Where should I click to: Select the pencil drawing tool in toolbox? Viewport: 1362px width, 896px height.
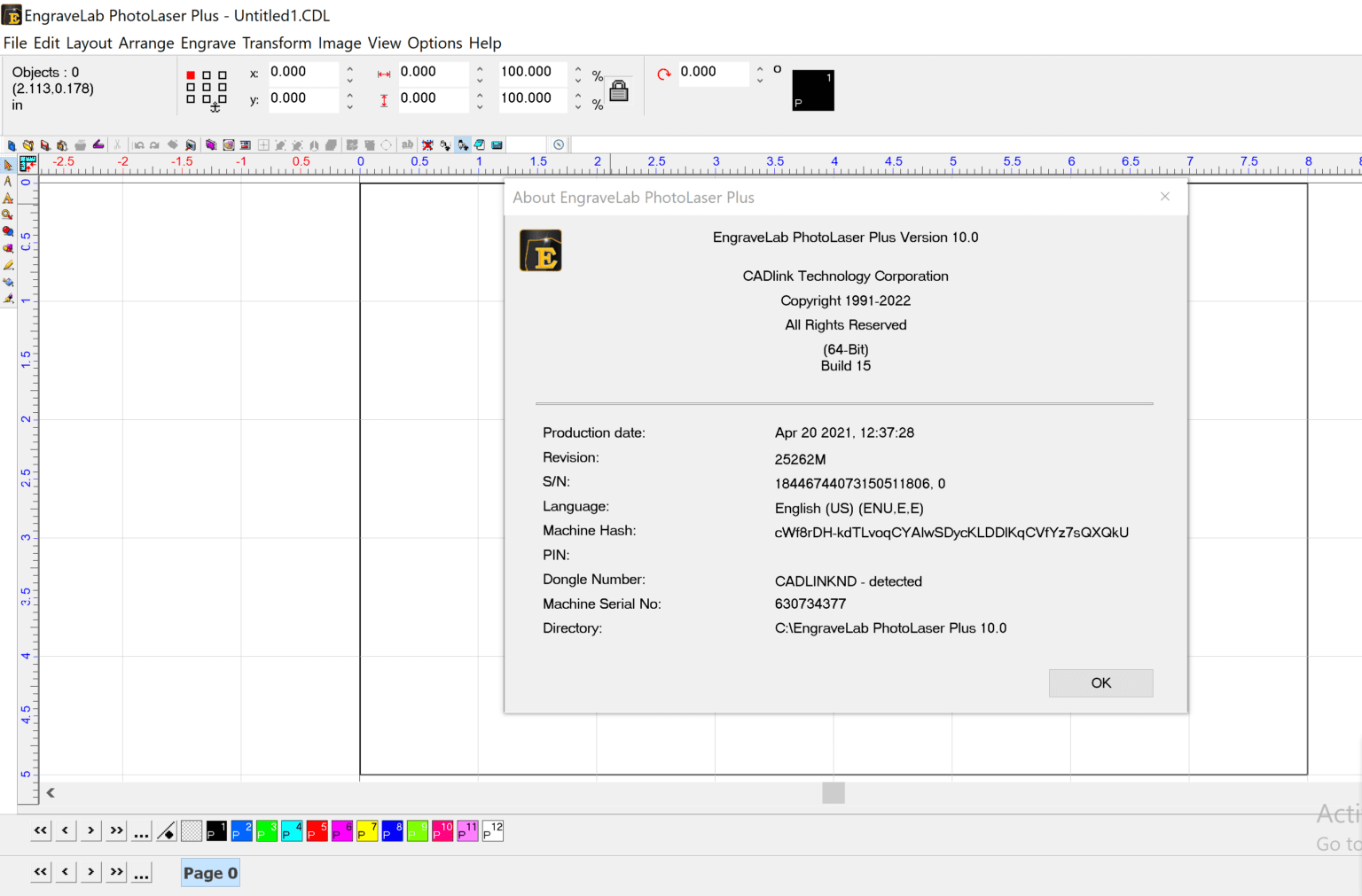pos(8,265)
